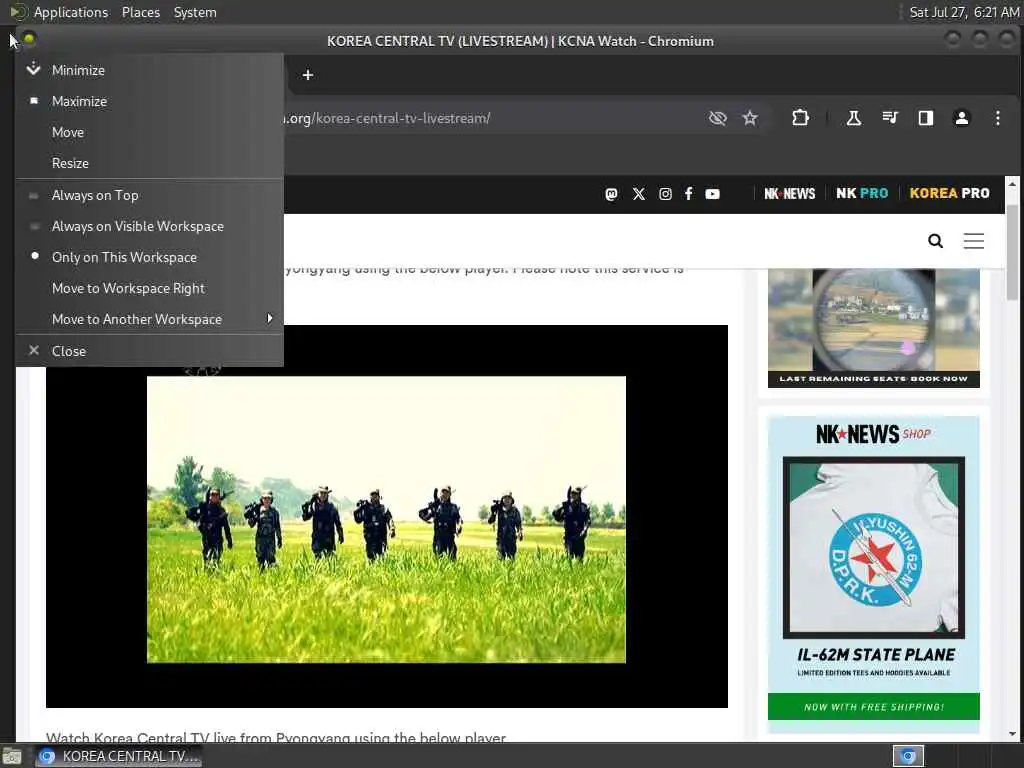Viewport: 1024px width, 768px height.
Task: Open the media controls icon
Action: (889, 118)
